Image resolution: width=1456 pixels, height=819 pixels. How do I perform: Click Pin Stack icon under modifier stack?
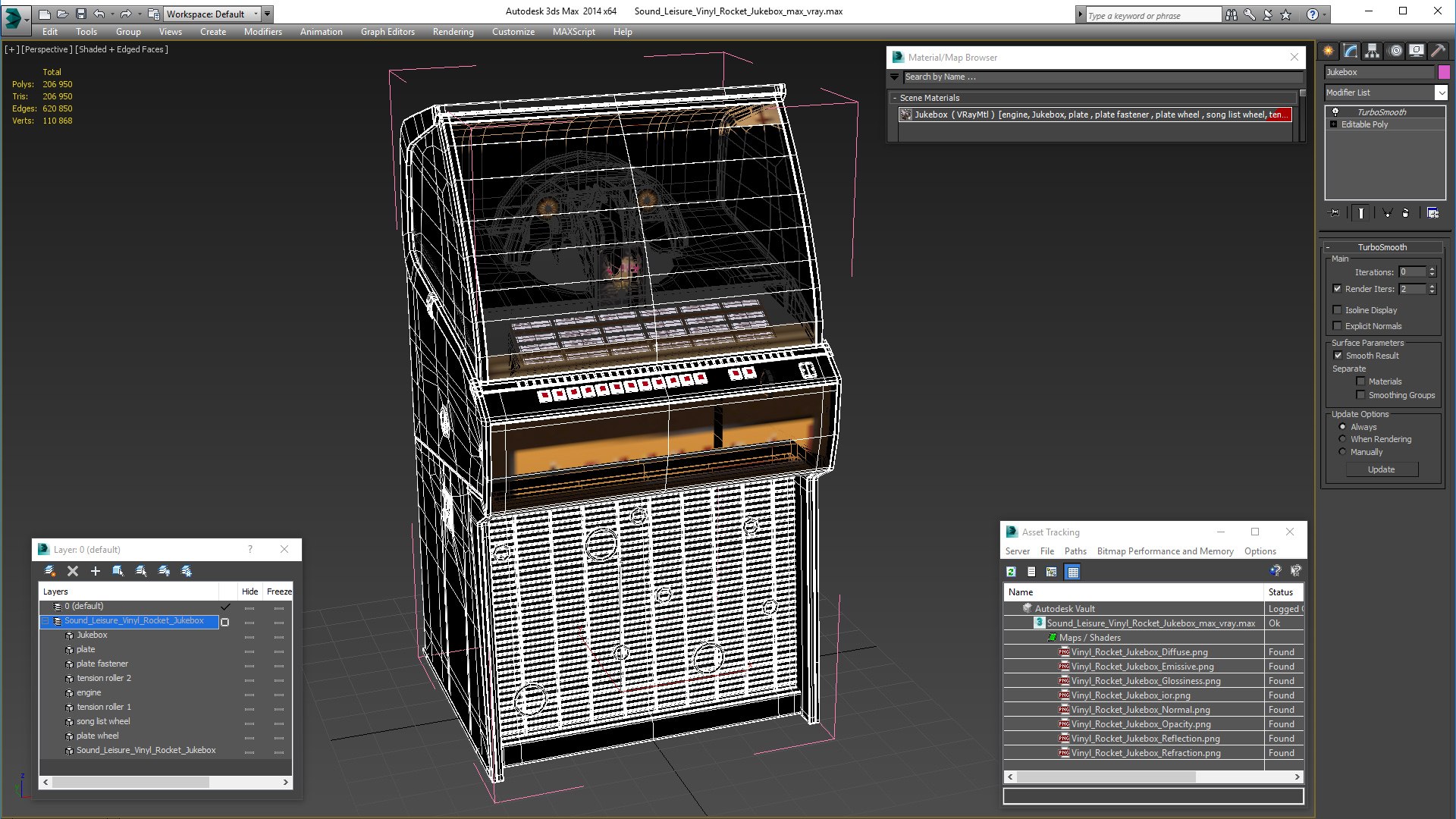tap(1335, 213)
